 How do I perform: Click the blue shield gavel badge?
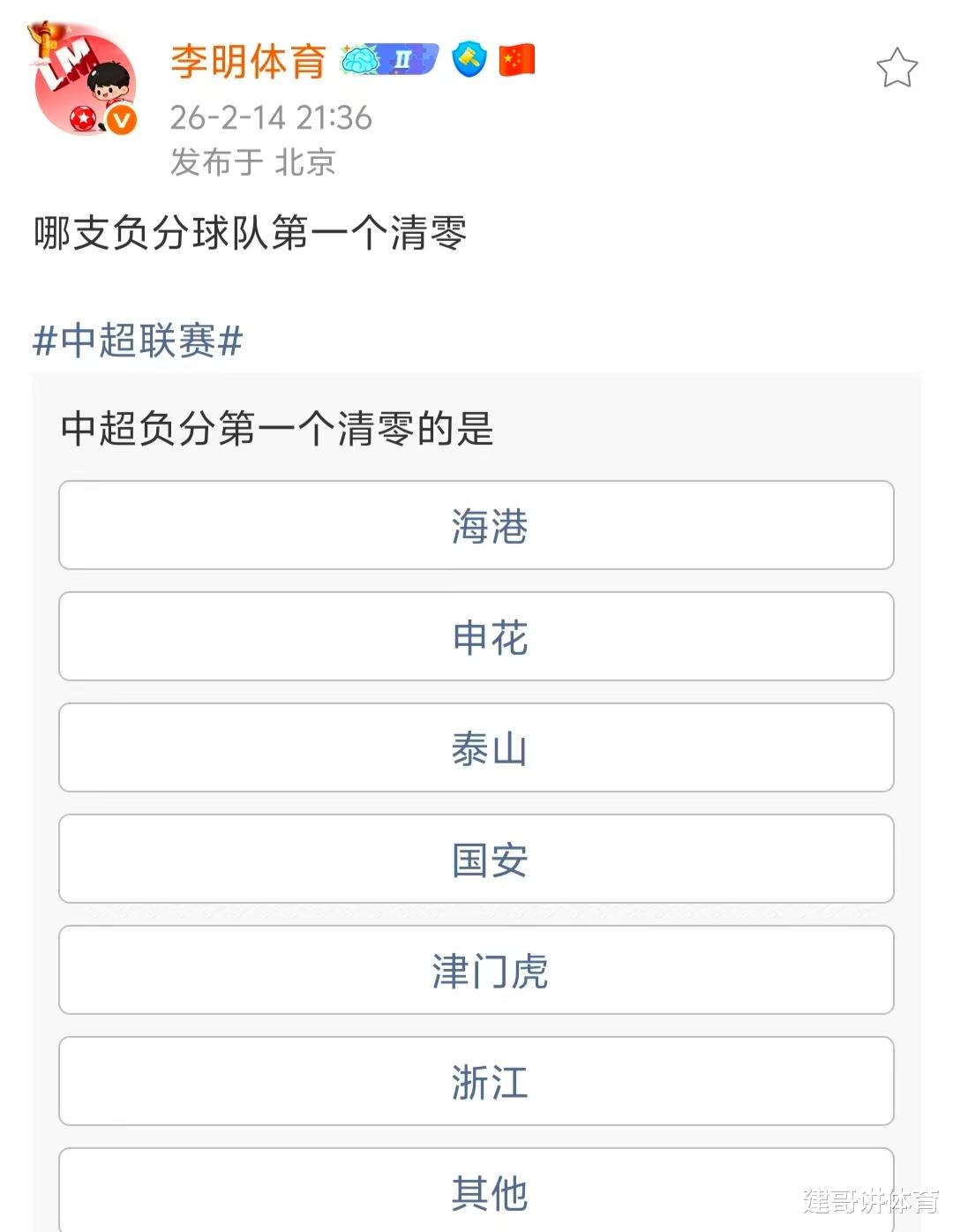[x=469, y=60]
